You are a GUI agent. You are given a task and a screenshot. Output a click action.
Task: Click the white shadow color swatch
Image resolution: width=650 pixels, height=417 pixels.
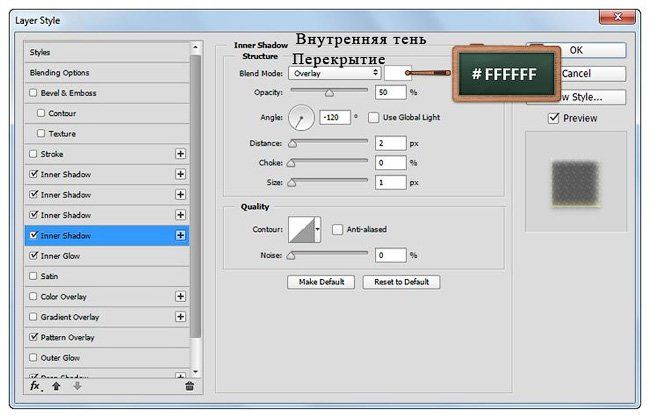pos(397,73)
